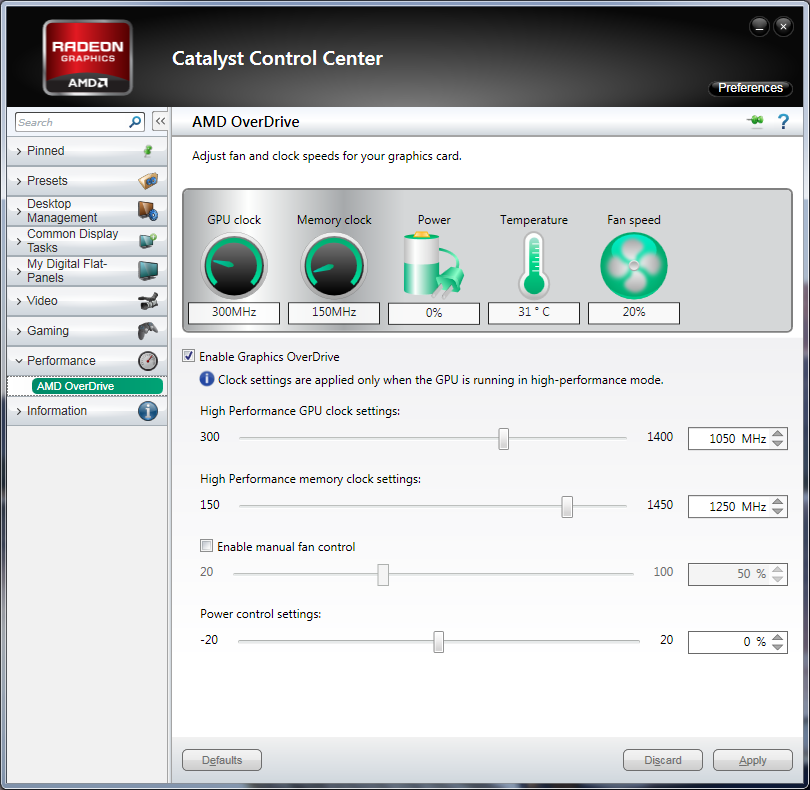Click the Video camera icon
This screenshot has width=810, height=790.
[x=148, y=301]
